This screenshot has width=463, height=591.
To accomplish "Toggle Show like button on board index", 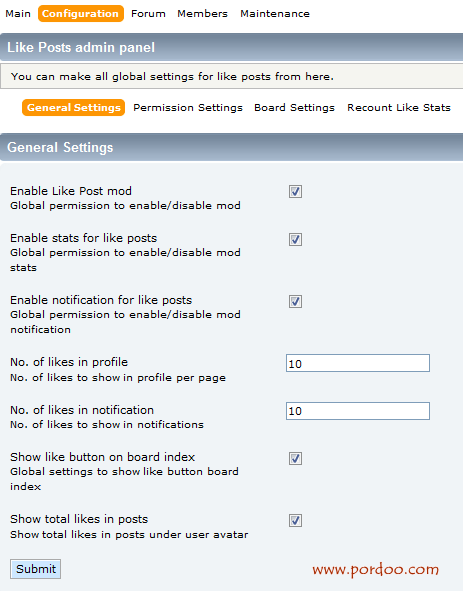I will tap(295, 458).
